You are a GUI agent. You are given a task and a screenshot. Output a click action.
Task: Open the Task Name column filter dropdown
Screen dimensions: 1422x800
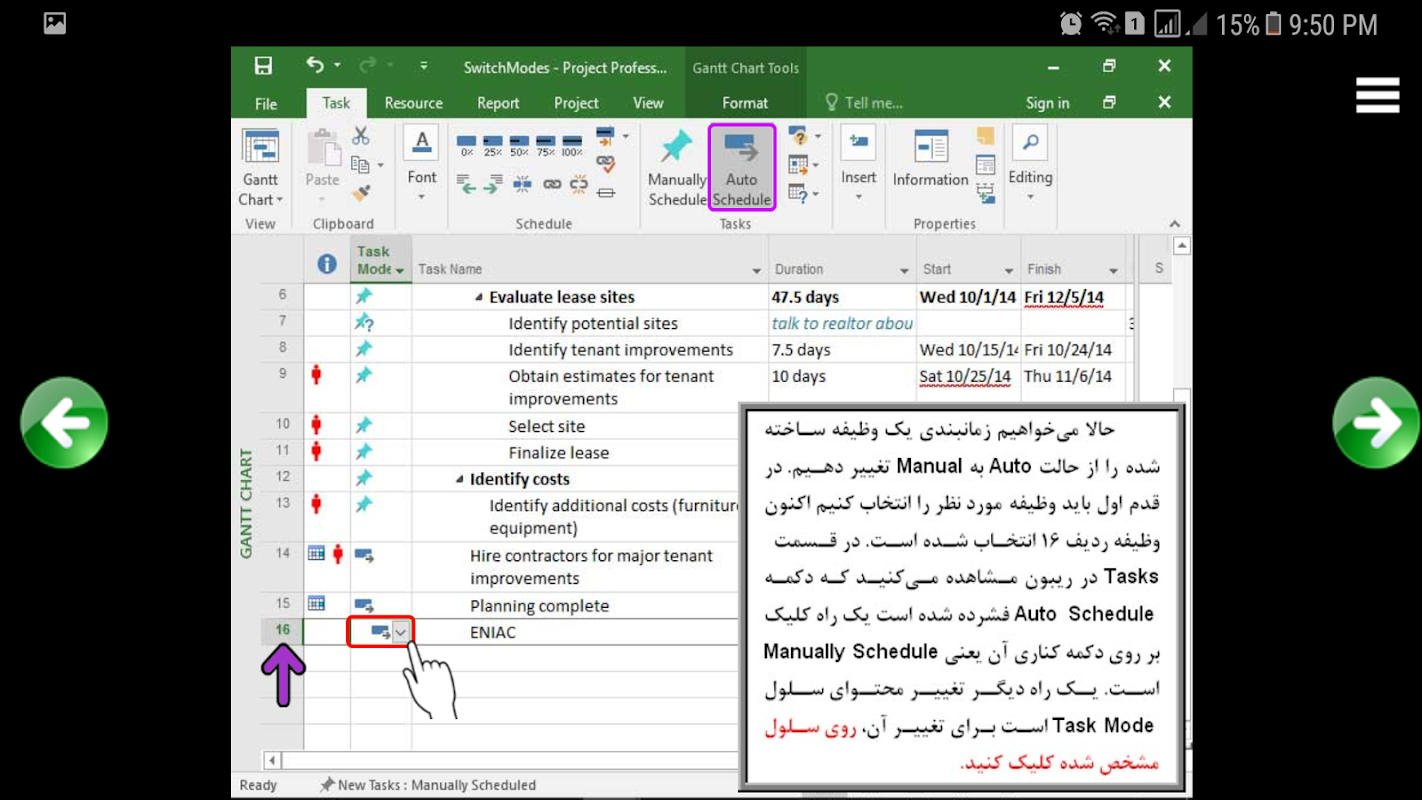tap(756, 271)
